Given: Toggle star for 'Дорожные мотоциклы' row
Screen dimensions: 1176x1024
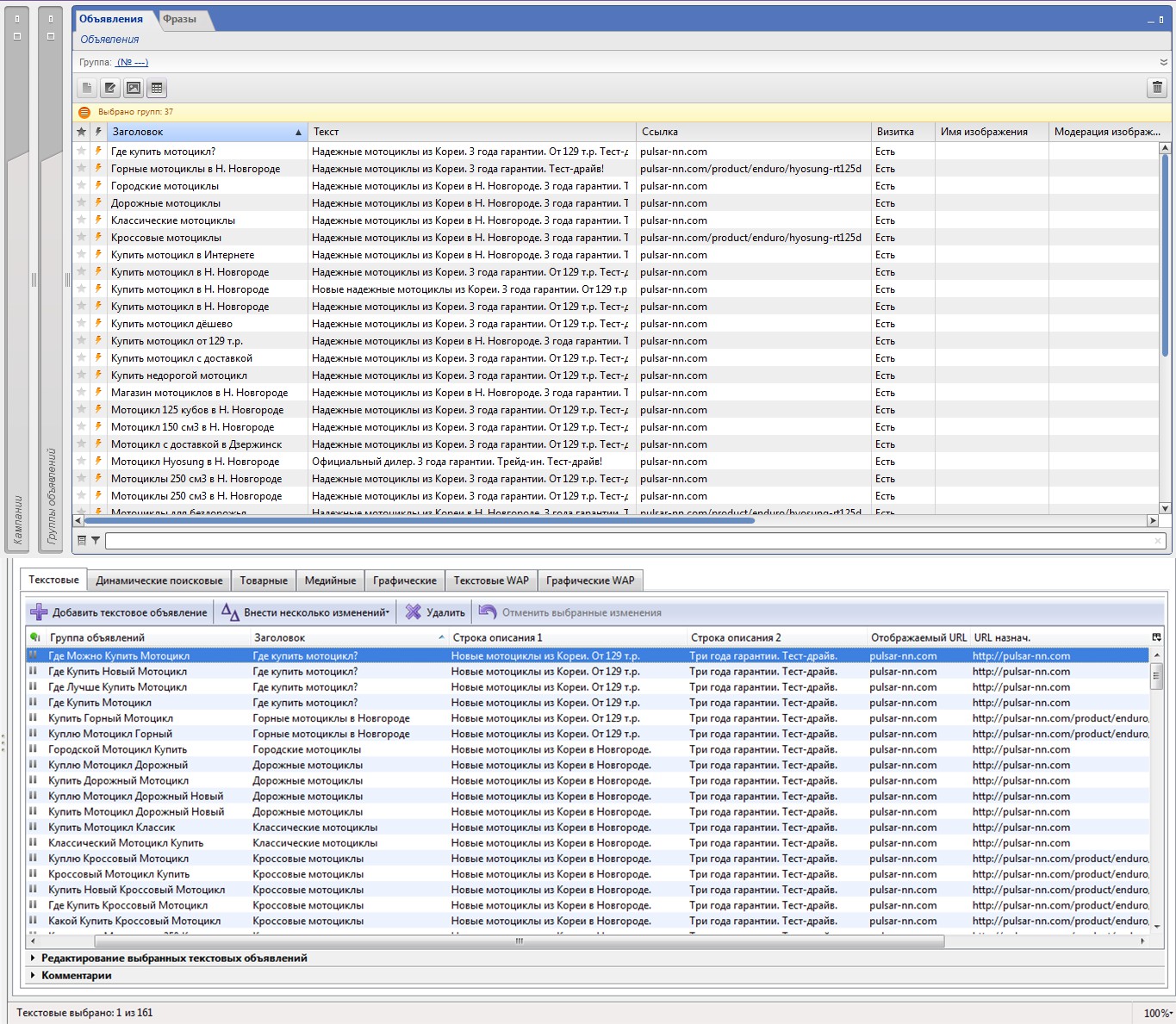Looking at the screenshot, I should click(x=82, y=203).
